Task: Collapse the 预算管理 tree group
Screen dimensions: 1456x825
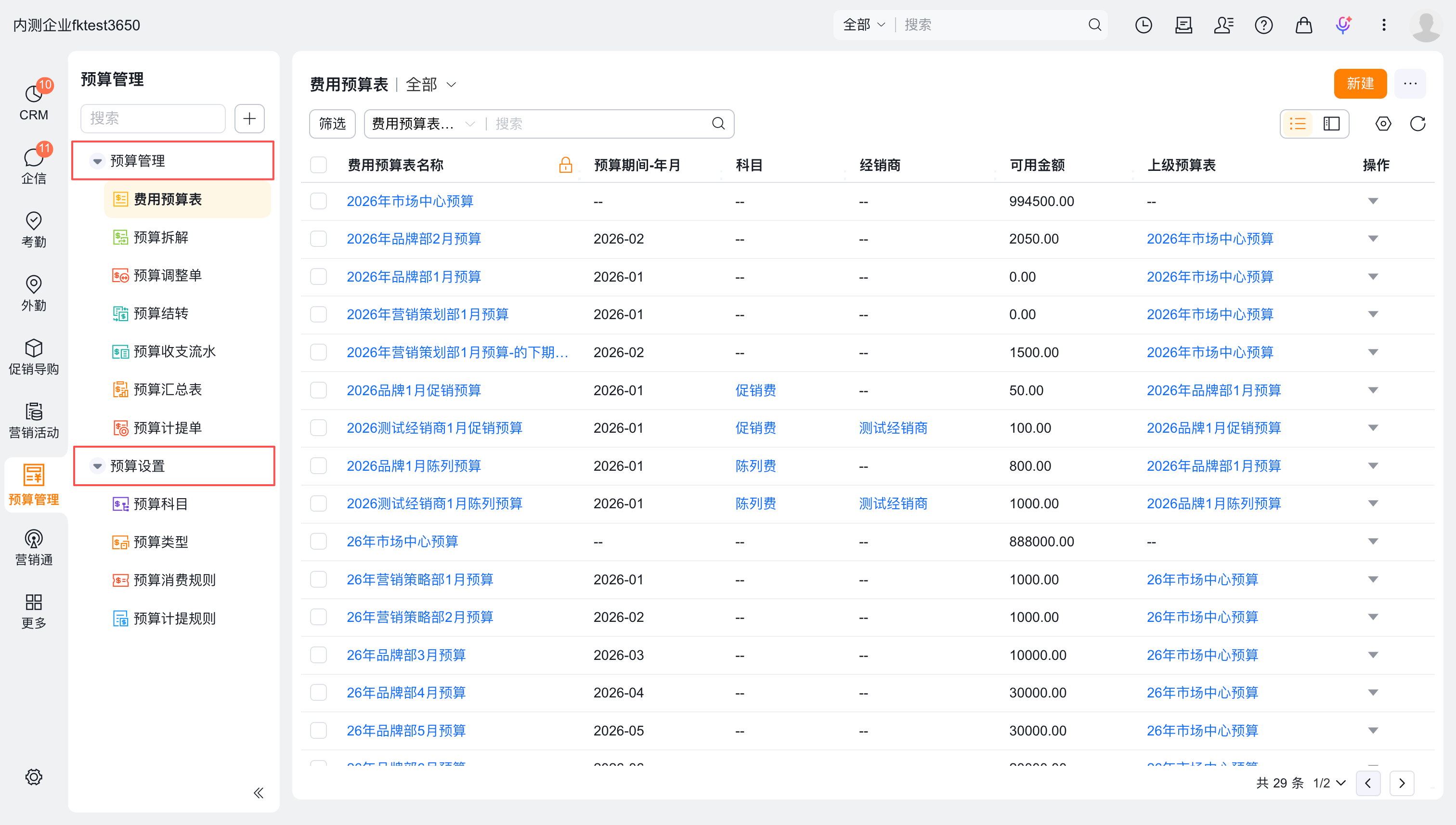Action: click(x=97, y=161)
